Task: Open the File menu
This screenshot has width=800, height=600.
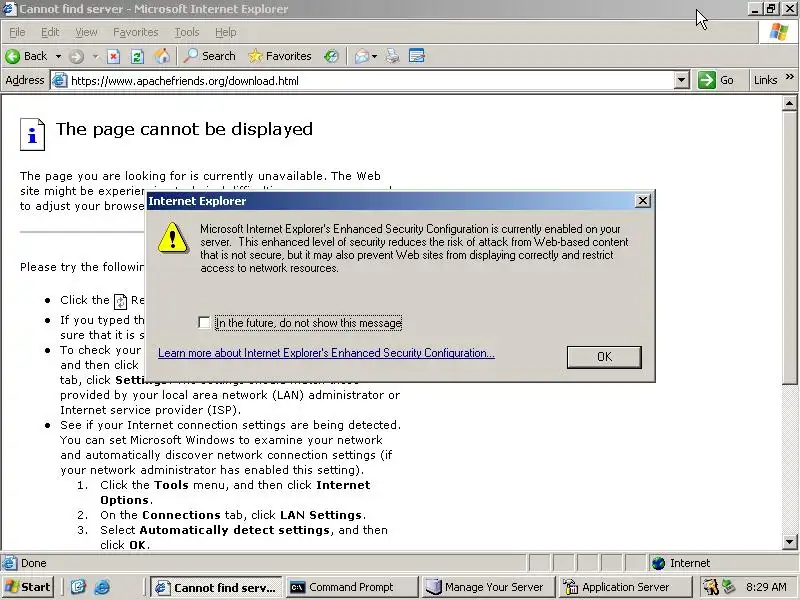Action: click(x=17, y=32)
